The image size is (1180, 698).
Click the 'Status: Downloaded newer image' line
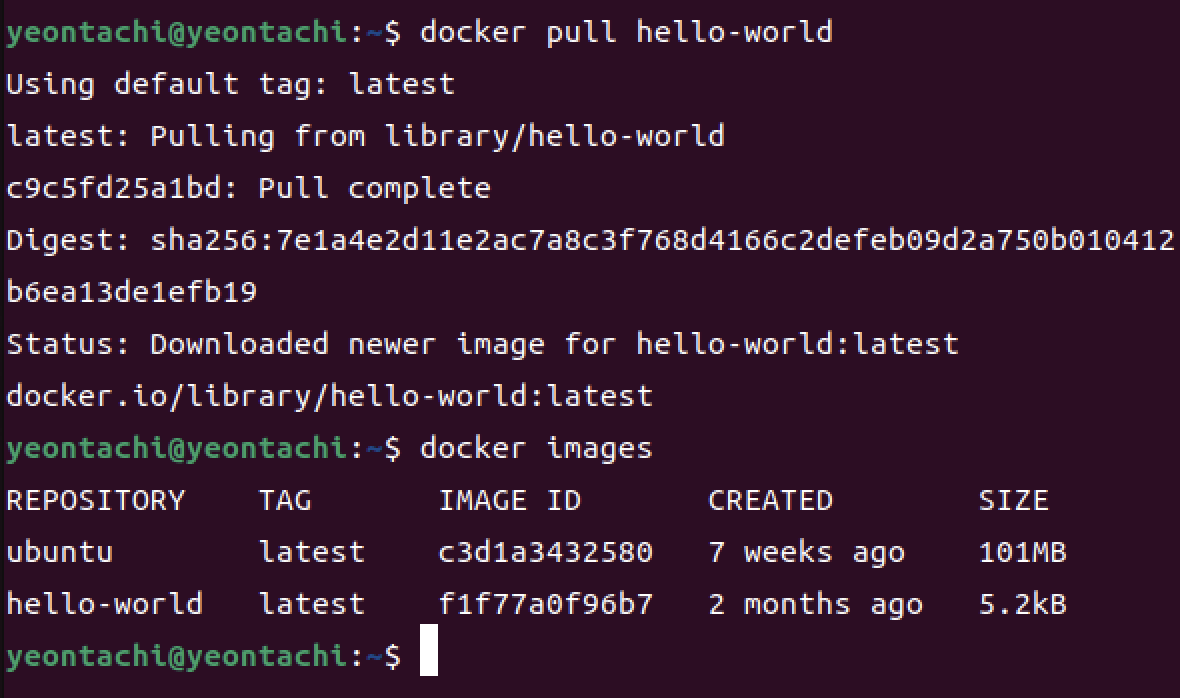pos(482,344)
